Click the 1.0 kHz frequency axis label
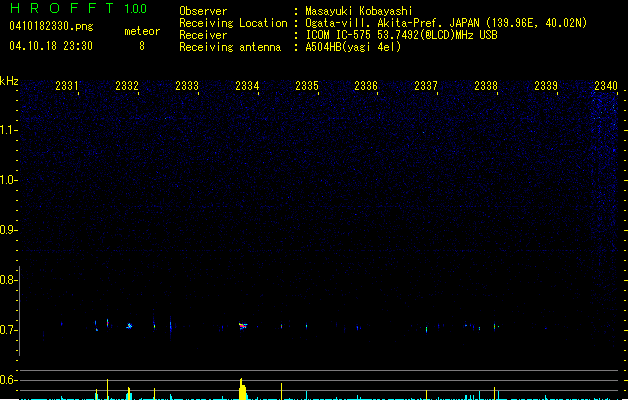The height and width of the screenshot is (400, 629). click(8, 180)
